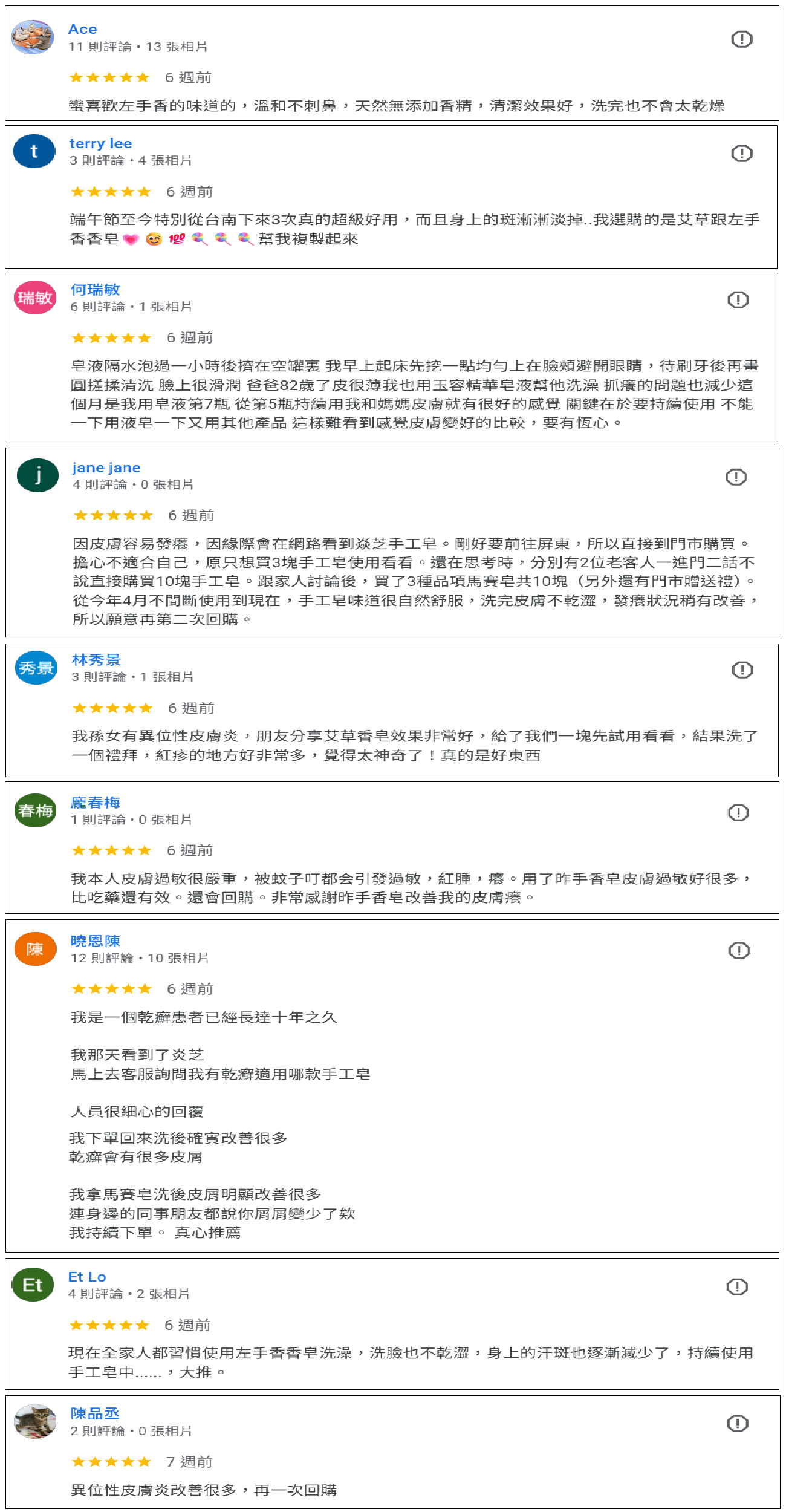786x1512 pixels.
Task: Click terry lee's blue 't' avatar
Action: pyautogui.click(x=34, y=151)
